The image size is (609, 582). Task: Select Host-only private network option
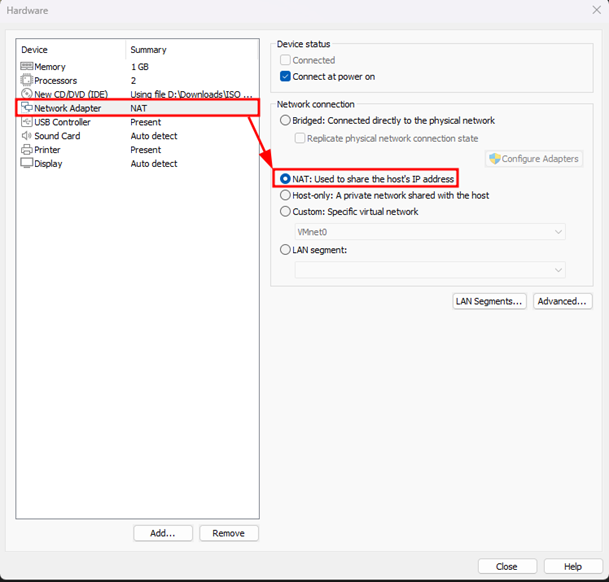point(285,195)
